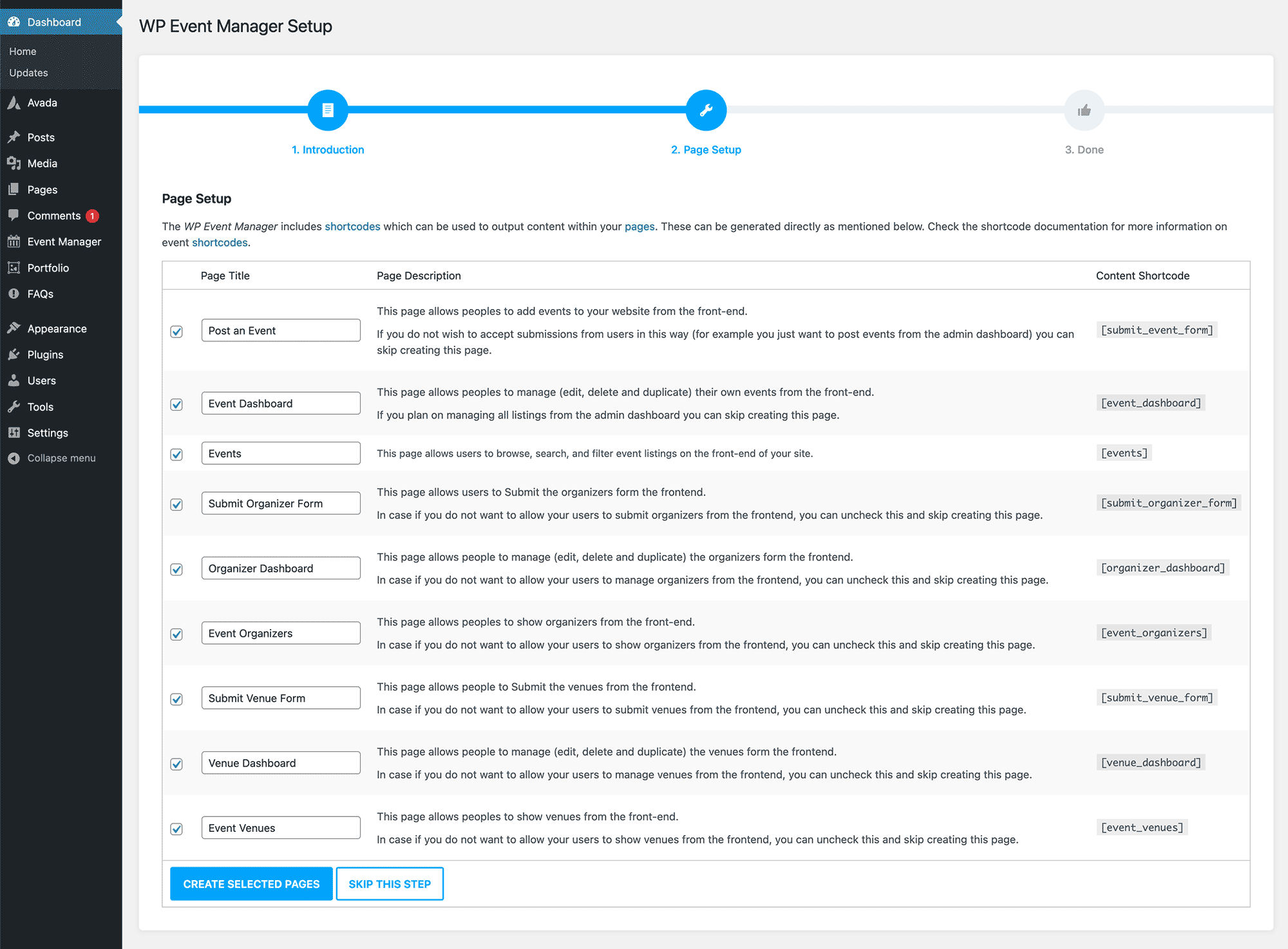The width and height of the screenshot is (1288, 949).
Task: Select the [events] shortcode text
Action: point(1124,453)
